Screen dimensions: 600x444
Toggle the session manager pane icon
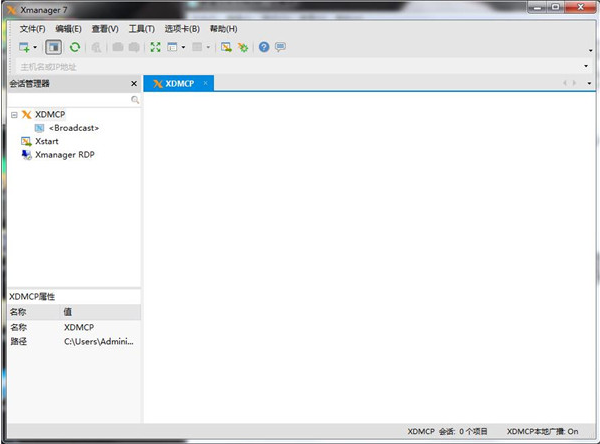tap(54, 47)
